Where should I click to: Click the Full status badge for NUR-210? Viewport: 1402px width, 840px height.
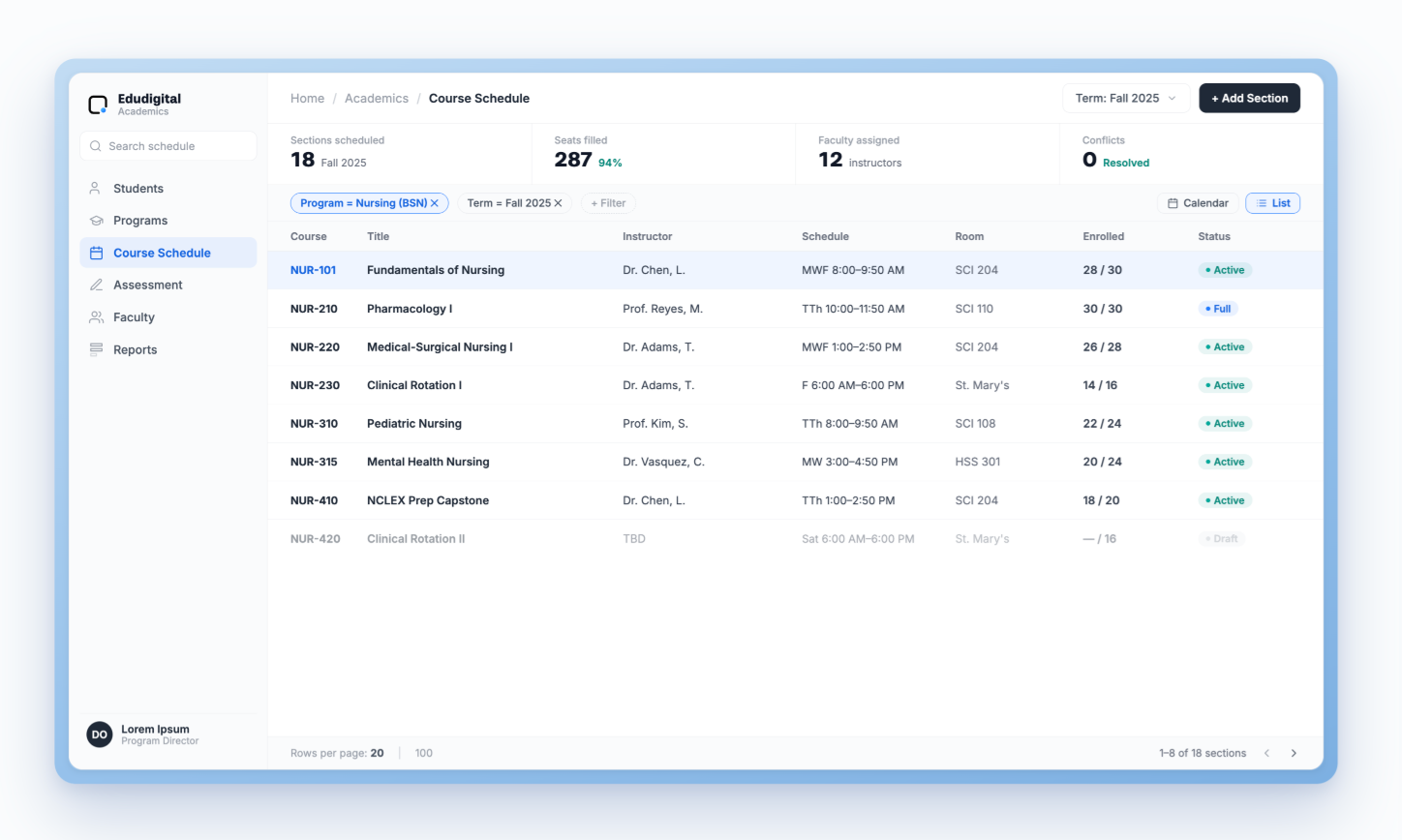point(1218,309)
